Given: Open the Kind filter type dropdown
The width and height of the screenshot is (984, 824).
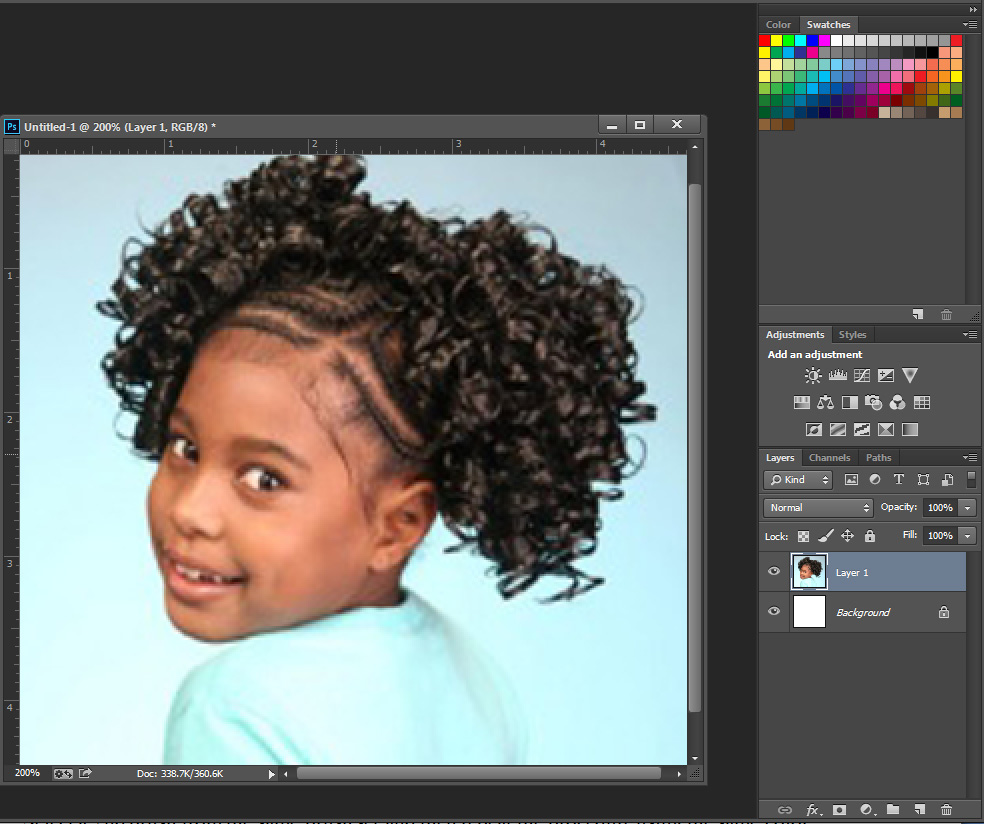Looking at the screenshot, I should 798,479.
